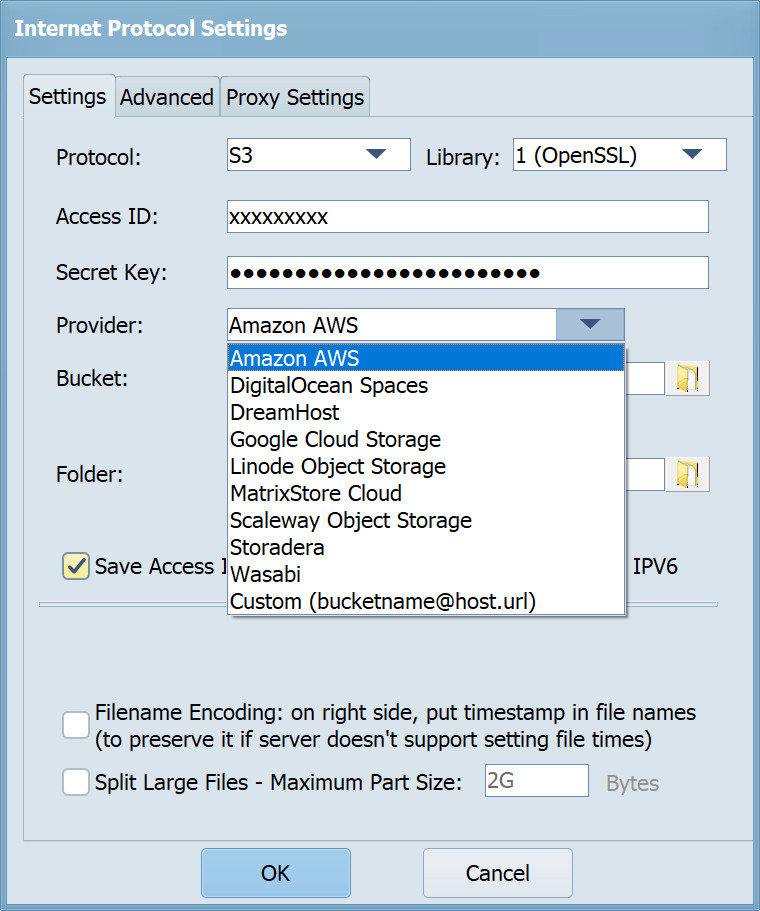Enable Filename Encoding timestamp checkbox
Screen dimensions: 760x911
pyautogui.click(x=76, y=726)
